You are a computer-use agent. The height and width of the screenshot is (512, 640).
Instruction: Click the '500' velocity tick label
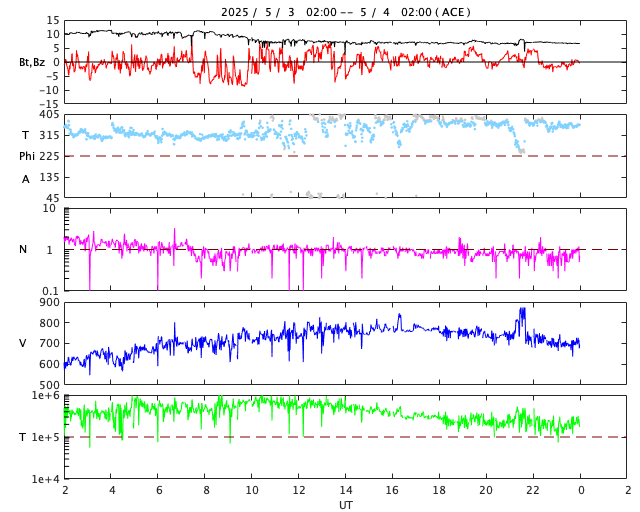tap(49, 385)
